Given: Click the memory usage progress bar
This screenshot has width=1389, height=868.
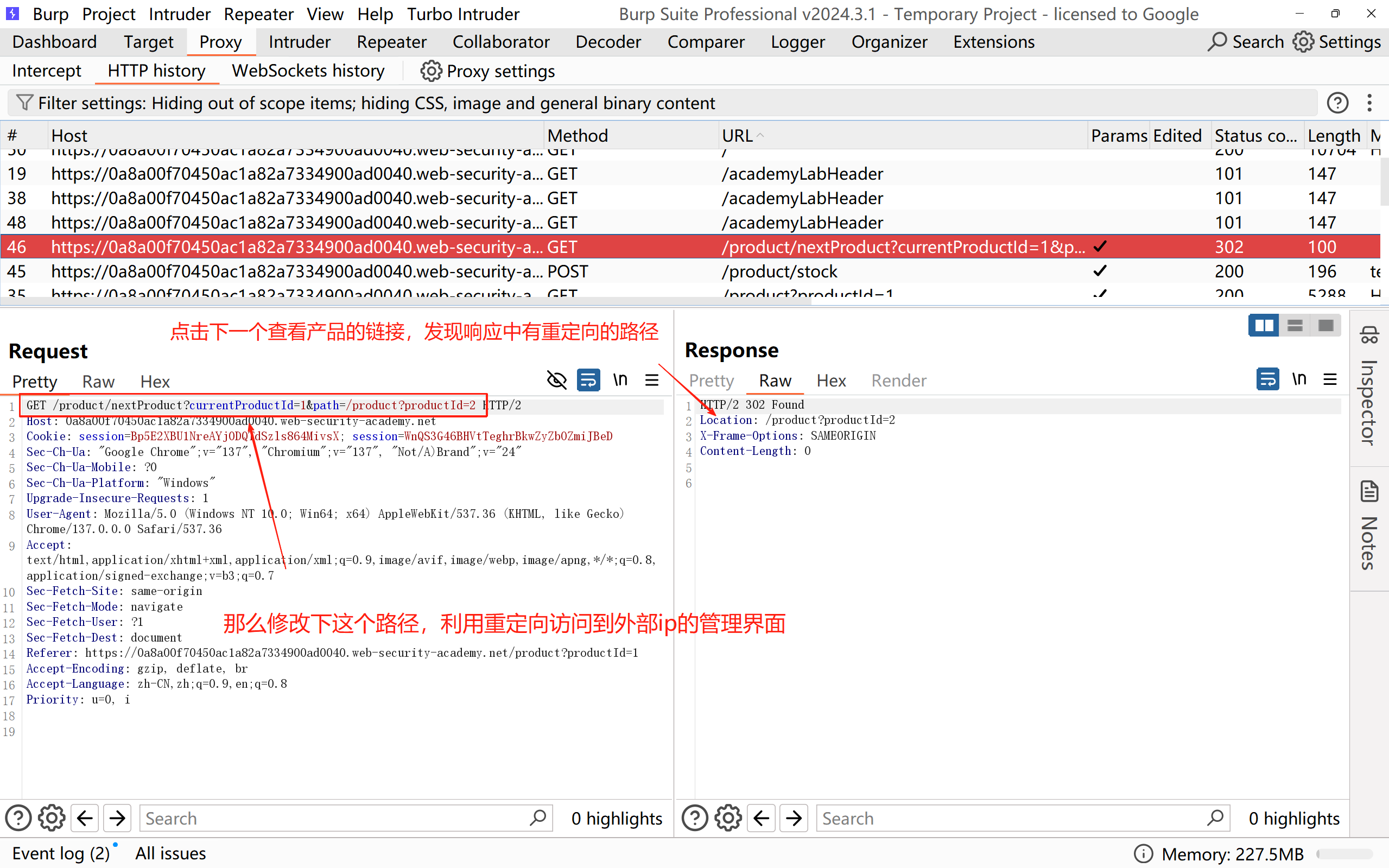Looking at the screenshot, I should pos(1344,854).
